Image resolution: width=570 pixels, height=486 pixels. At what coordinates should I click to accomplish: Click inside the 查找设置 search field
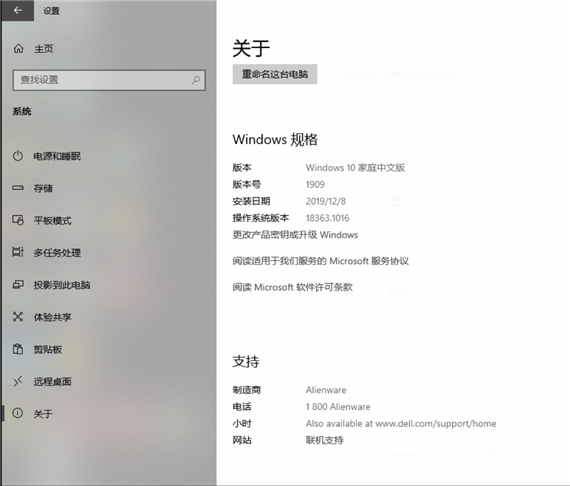(109, 80)
